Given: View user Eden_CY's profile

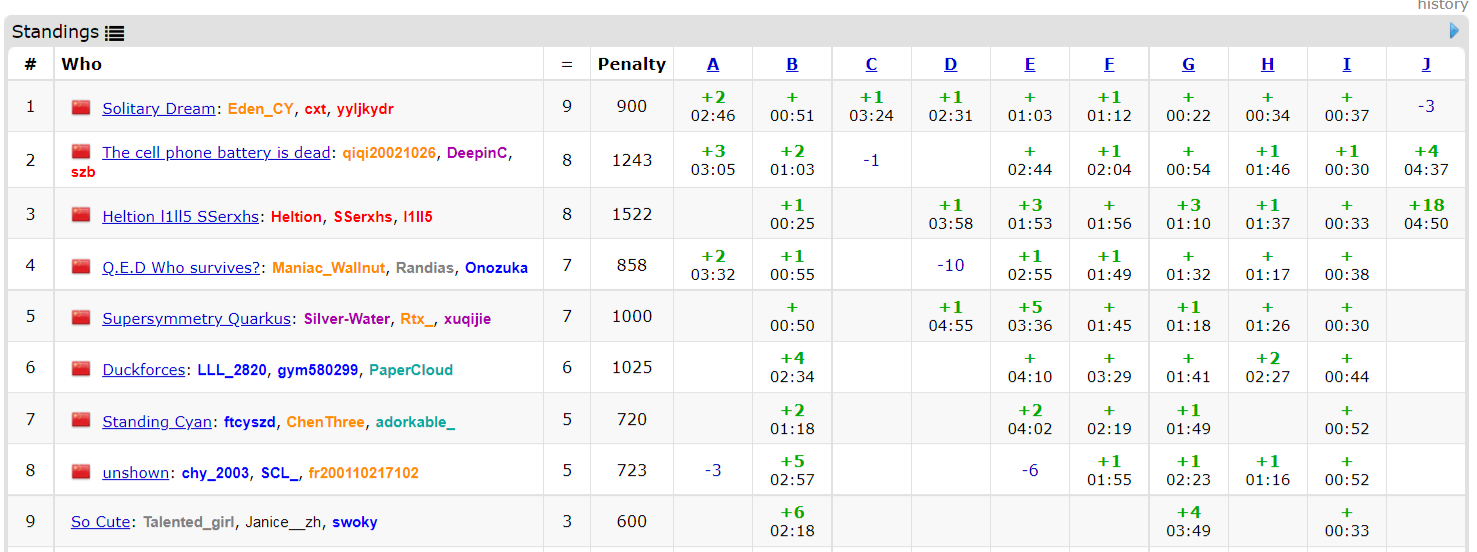Looking at the screenshot, I should 261,108.
